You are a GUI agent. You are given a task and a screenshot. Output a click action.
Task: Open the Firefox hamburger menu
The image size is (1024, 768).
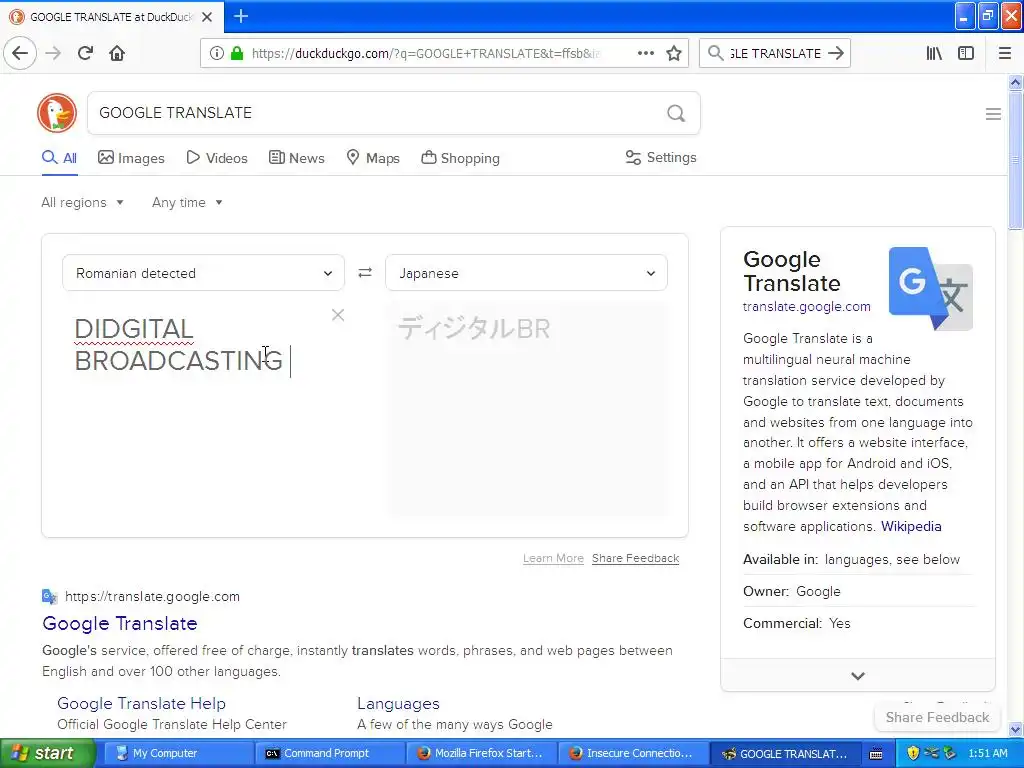click(x=1004, y=53)
